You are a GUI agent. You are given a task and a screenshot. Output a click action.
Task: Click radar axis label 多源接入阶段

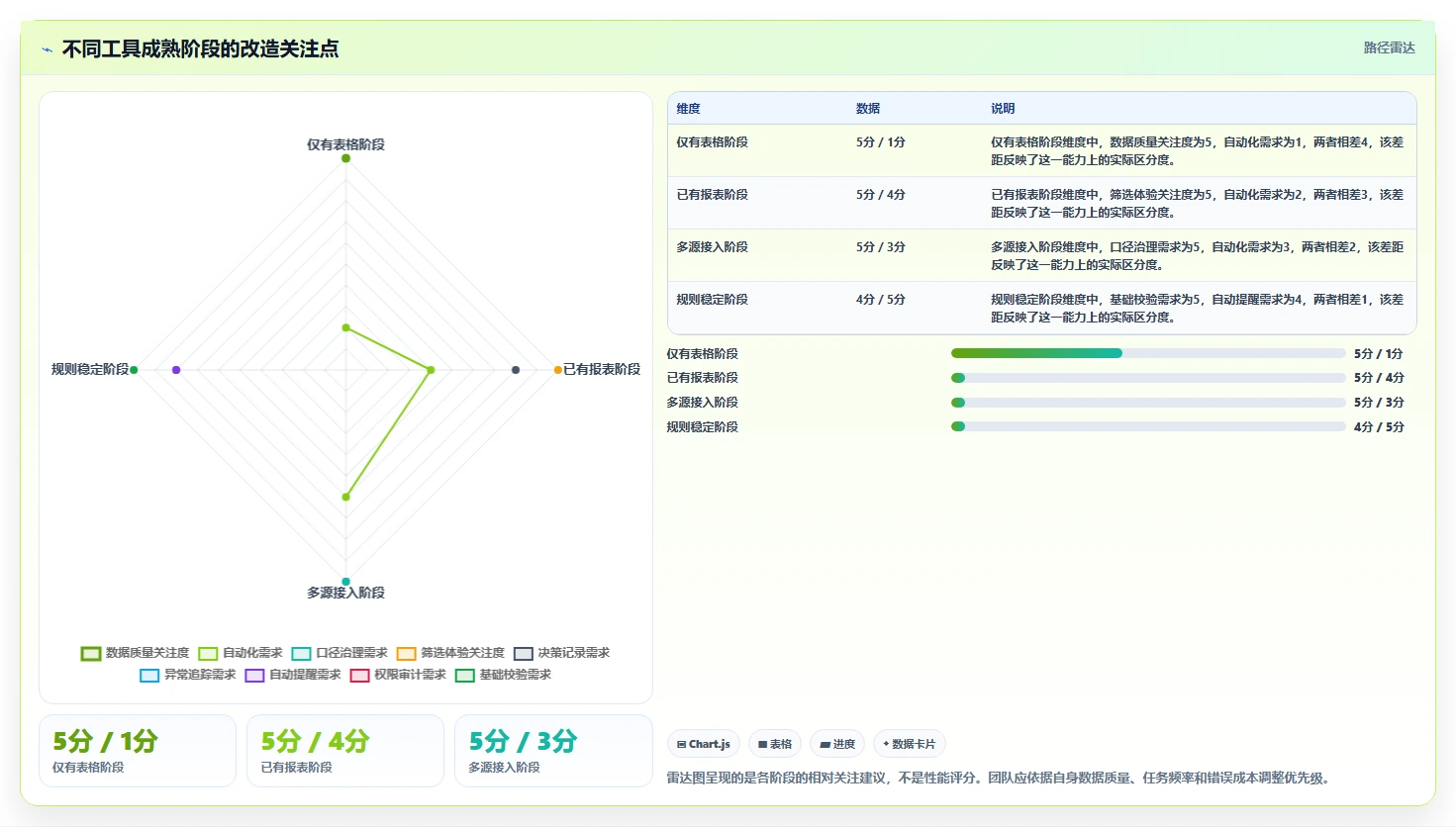345,593
